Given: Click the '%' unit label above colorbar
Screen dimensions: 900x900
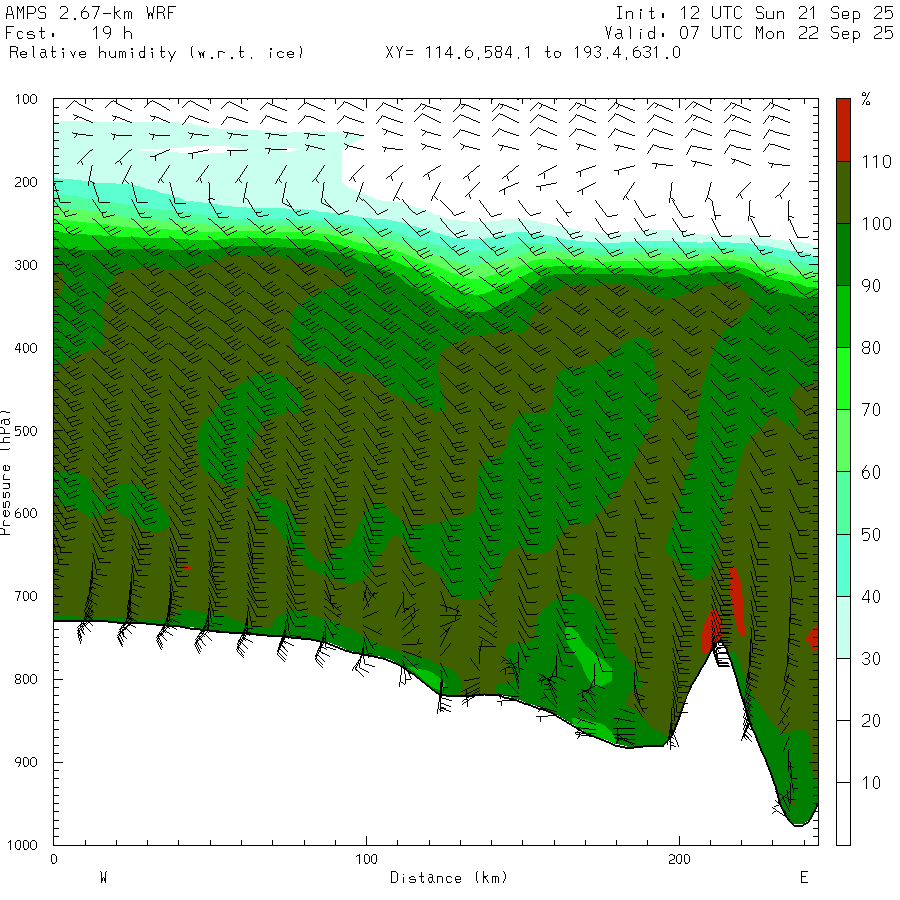Looking at the screenshot, I should (x=866, y=99).
